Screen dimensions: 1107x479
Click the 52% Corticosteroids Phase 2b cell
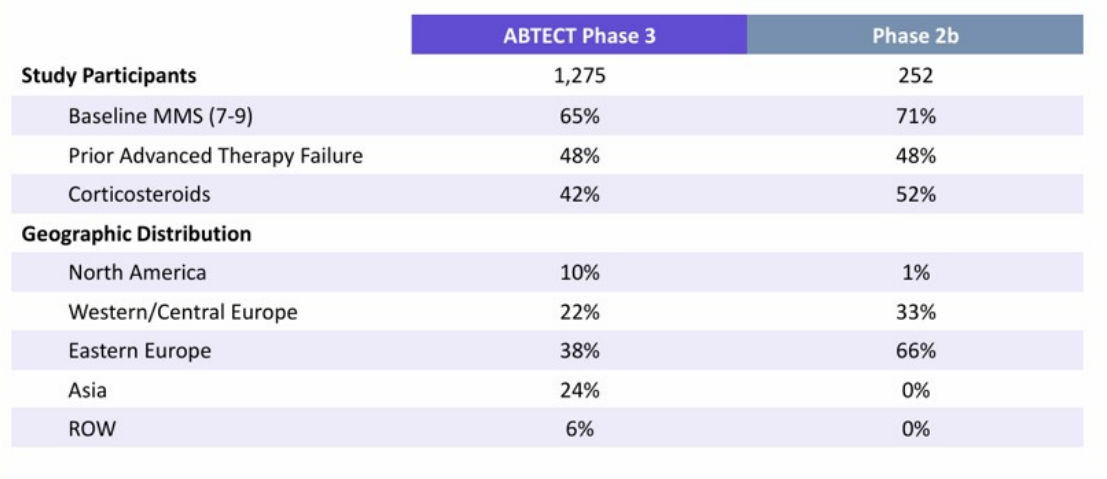point(915,194)
